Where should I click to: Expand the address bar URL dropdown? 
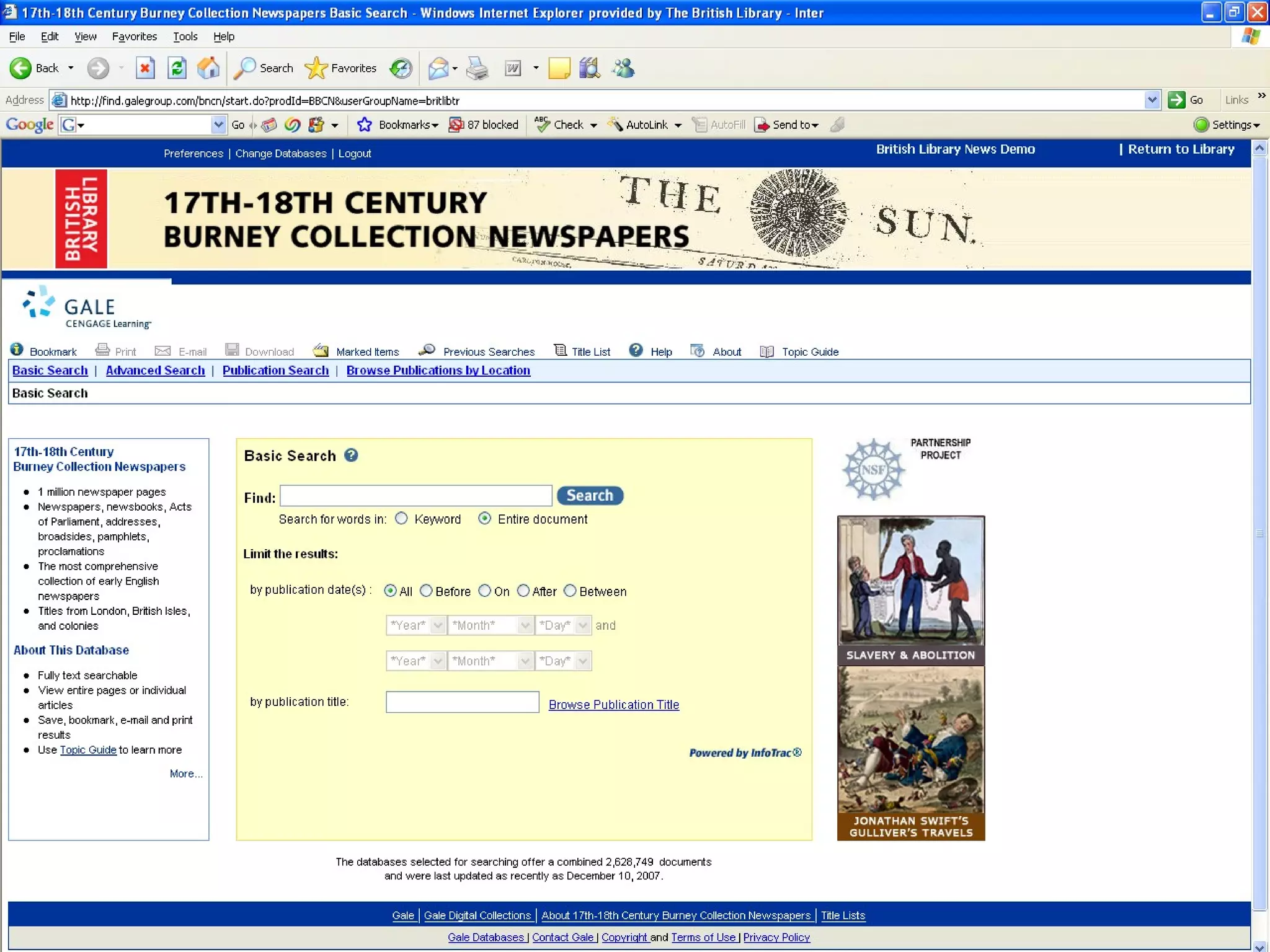tap(1152, 100)
